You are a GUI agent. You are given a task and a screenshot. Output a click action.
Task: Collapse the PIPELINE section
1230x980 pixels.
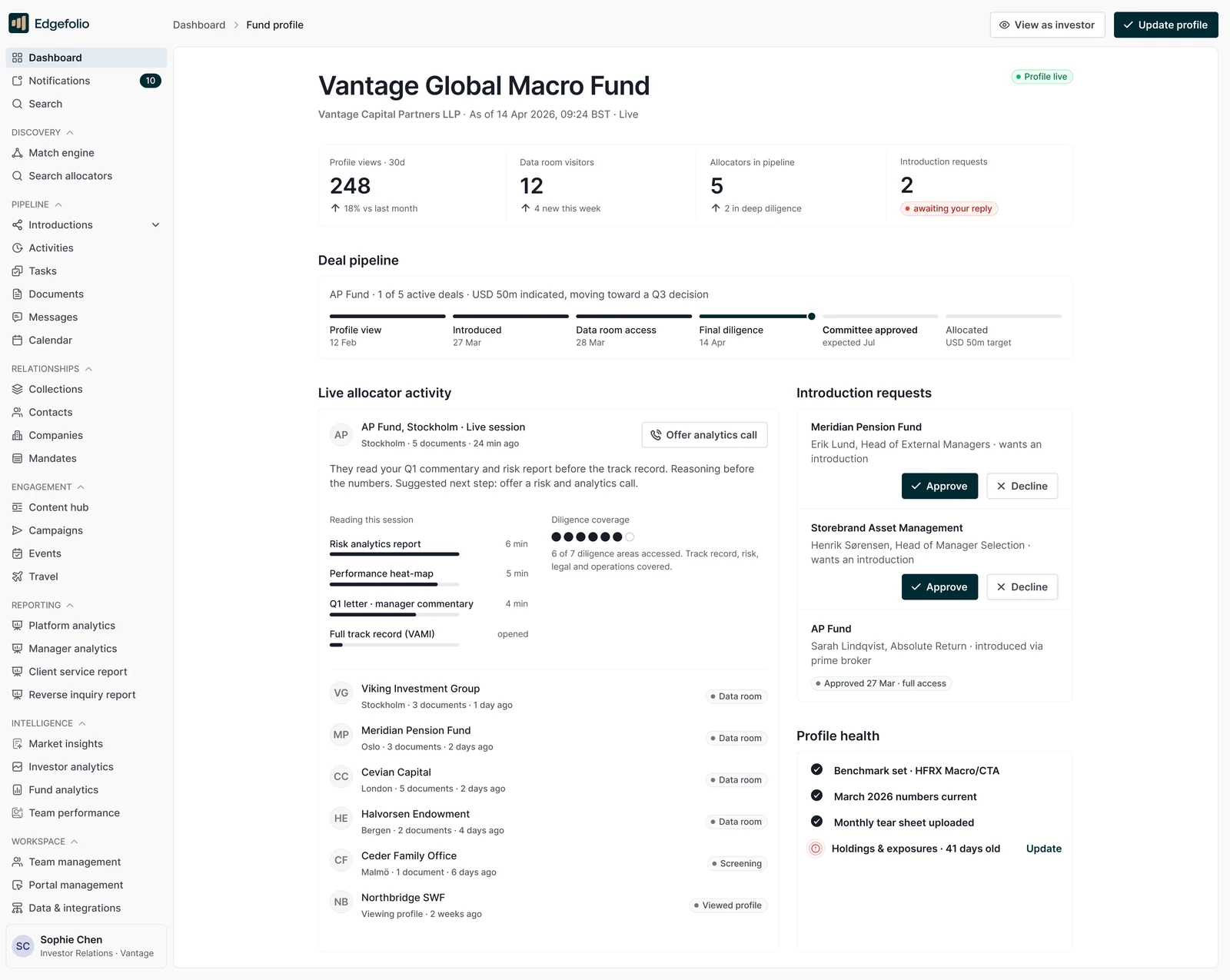(x=58, y=204)
